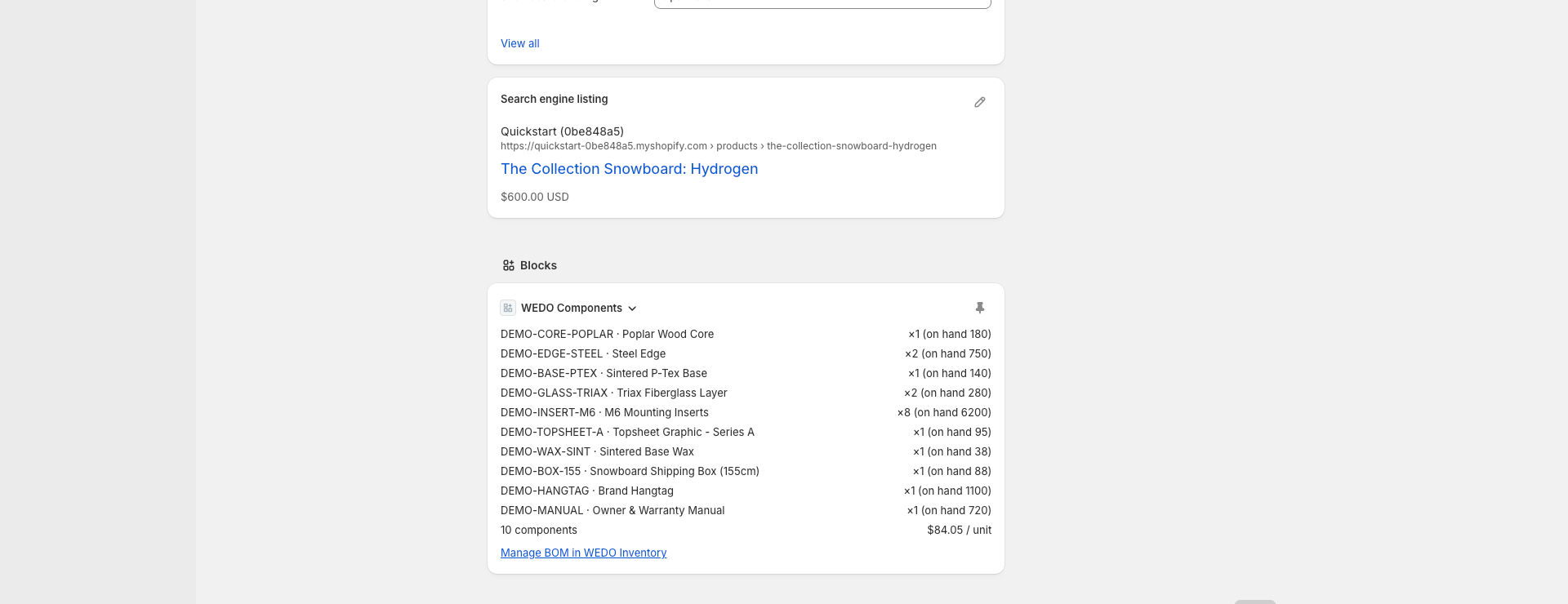Click the WEDO Components app icon
The height and width of the screenshot is (604, 1568).
point(508,308)
